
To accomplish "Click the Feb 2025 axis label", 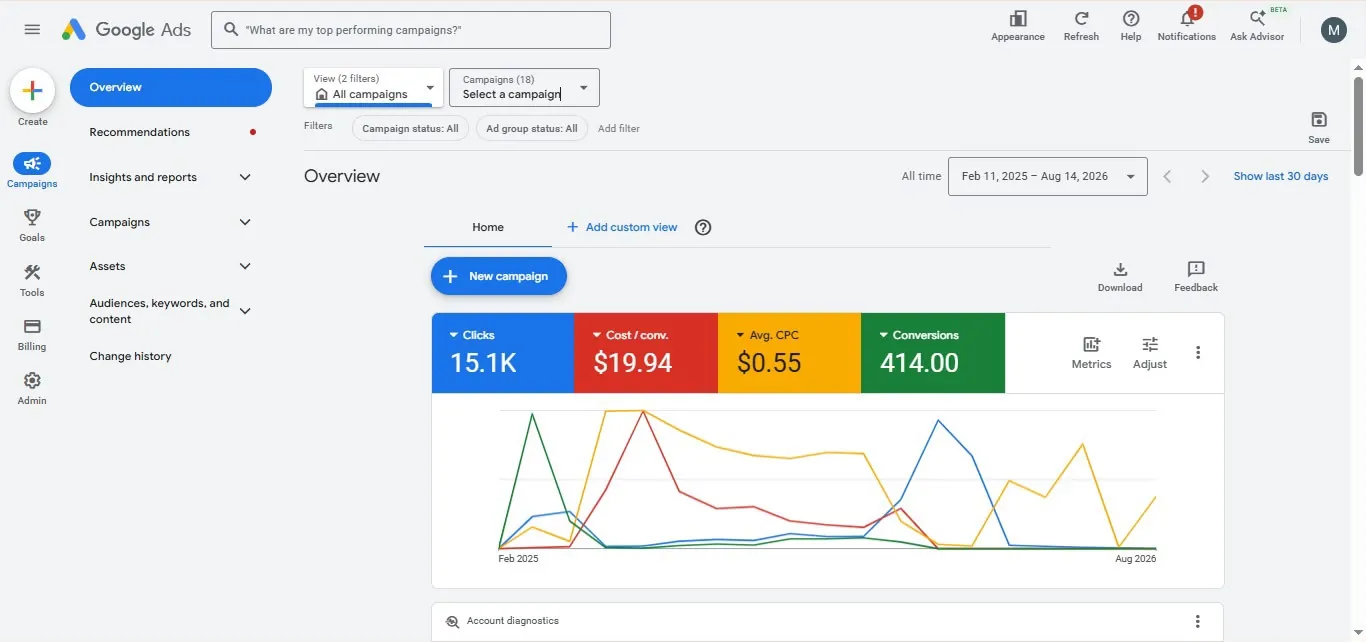I will pyautogui.click(x=518, y=559).
